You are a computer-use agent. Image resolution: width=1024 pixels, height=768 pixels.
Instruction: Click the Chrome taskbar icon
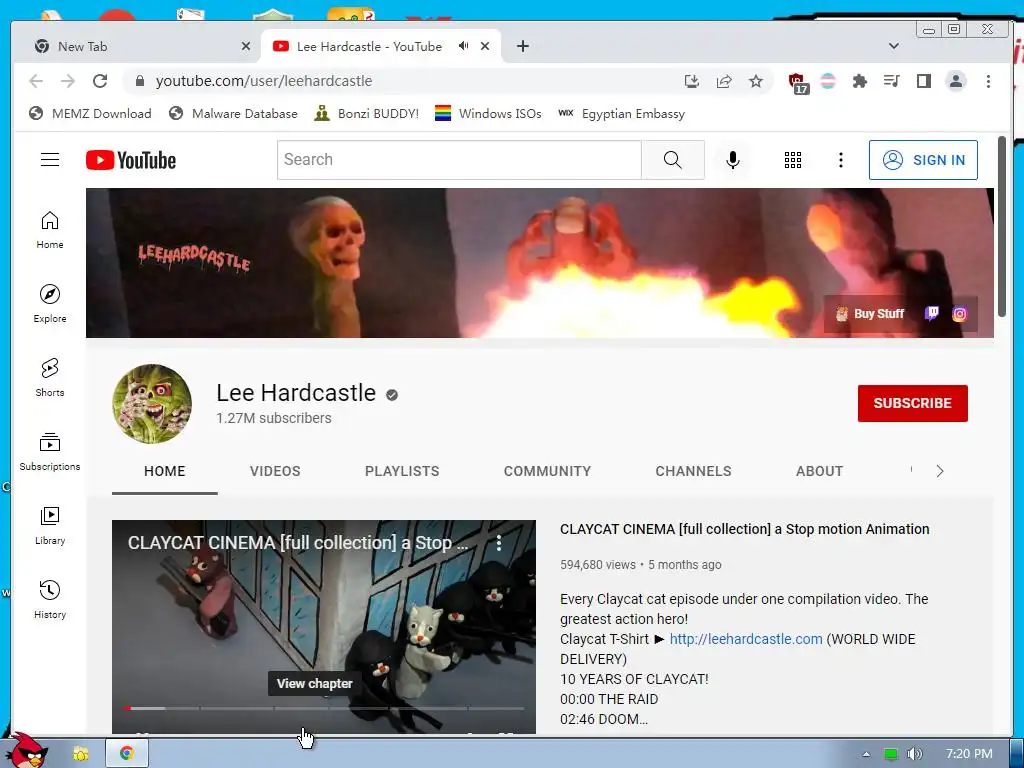point(127,754)
